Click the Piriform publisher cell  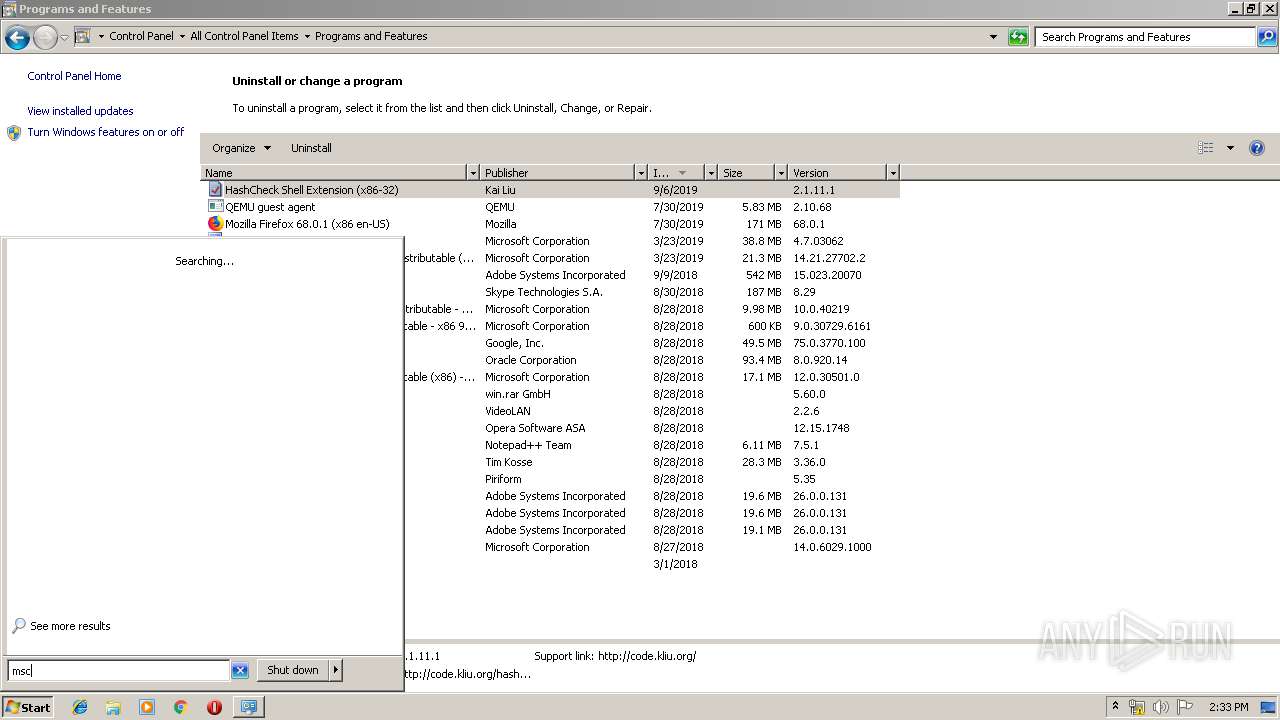click(x=503, y=479)
